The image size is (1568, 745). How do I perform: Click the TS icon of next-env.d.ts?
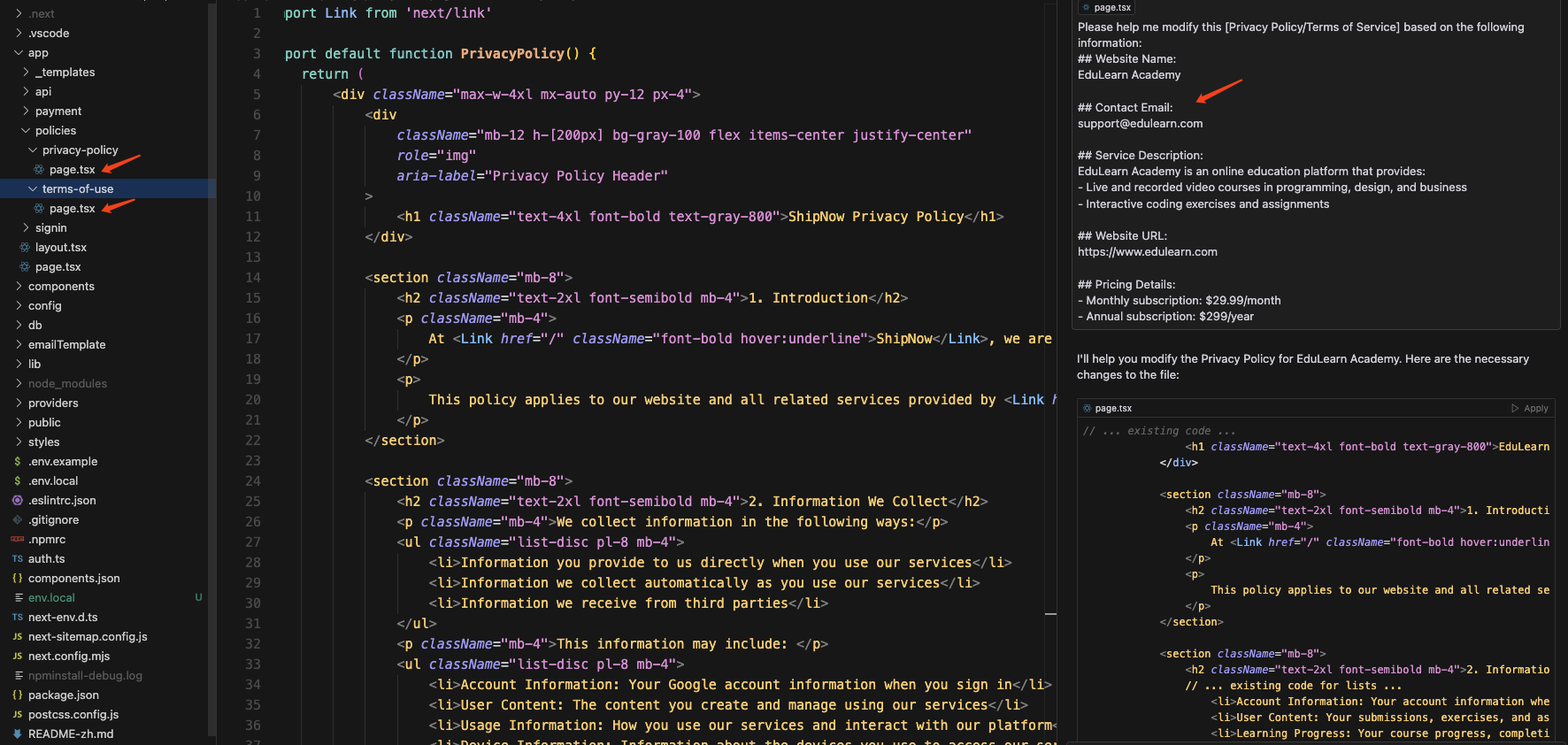pyautogui.click(x=18, y=617)
